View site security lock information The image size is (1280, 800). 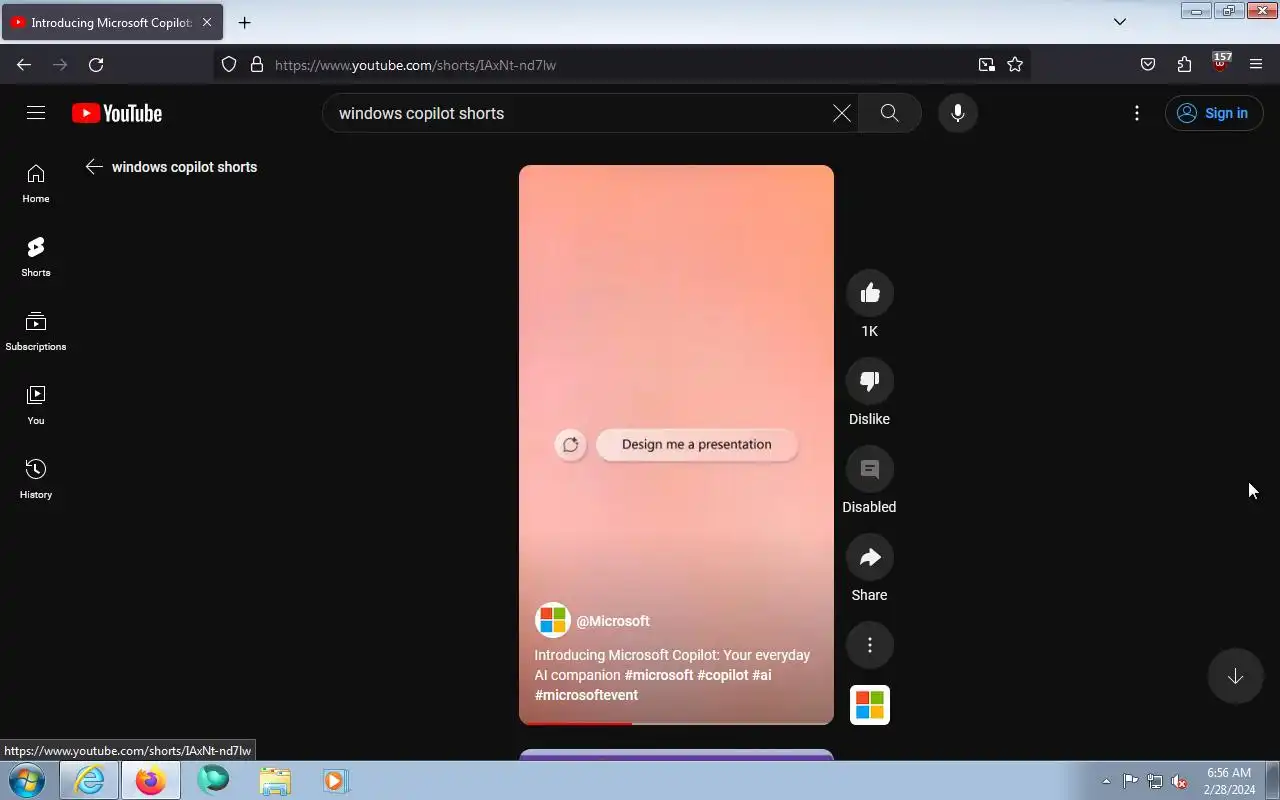pos(257,64)
